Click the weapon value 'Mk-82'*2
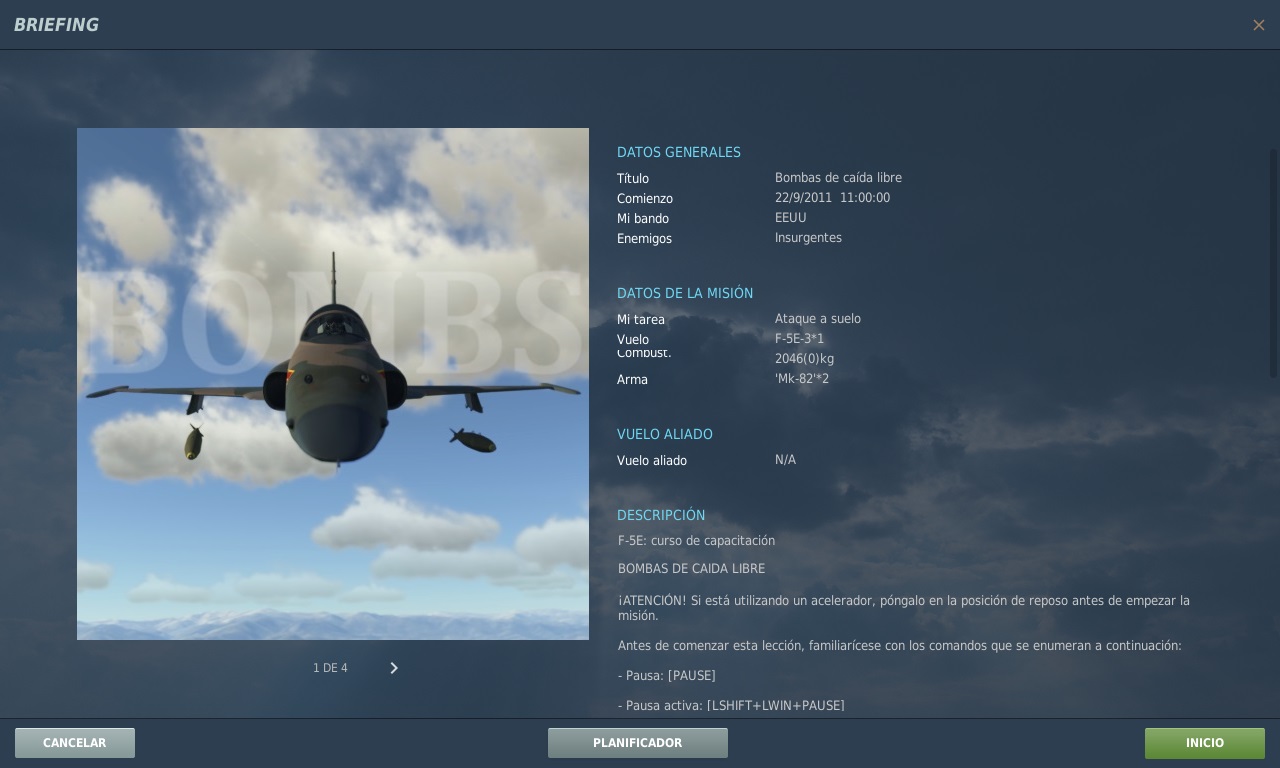The image size is (1280, 768). click(801, 379)
